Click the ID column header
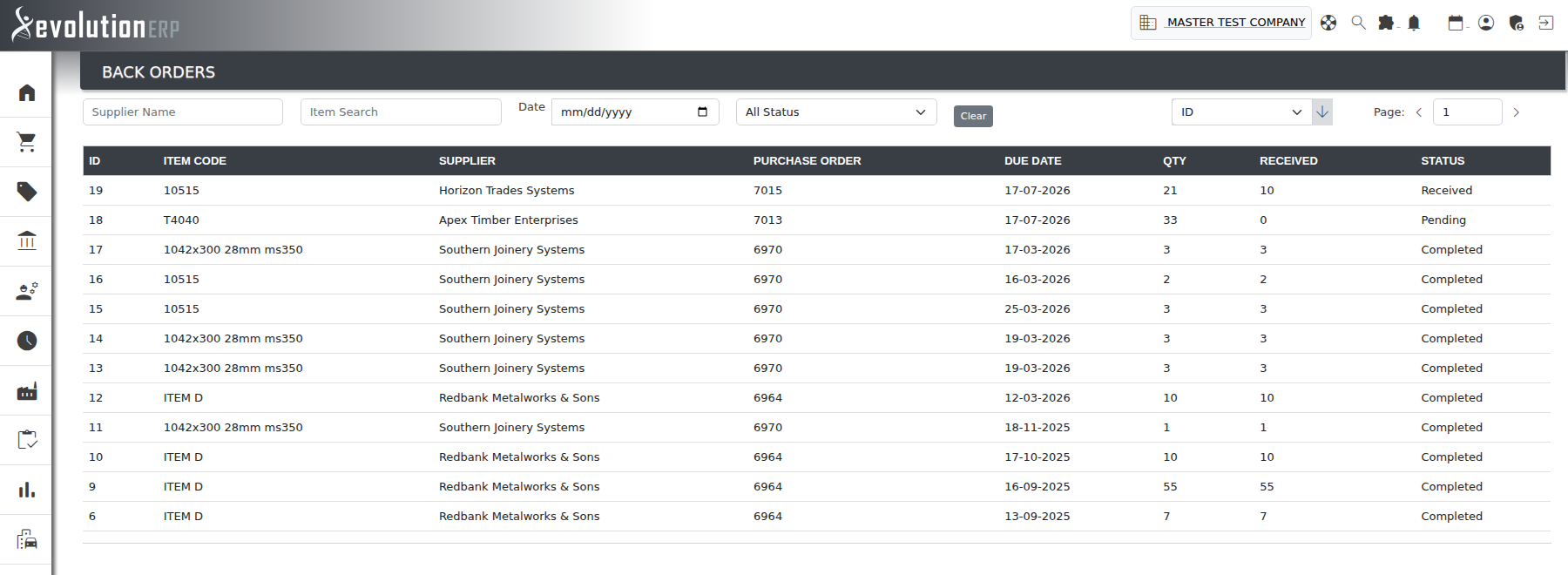Image resolution: width=1568 pixels, height=575 pixels. (x=95, y=161)
